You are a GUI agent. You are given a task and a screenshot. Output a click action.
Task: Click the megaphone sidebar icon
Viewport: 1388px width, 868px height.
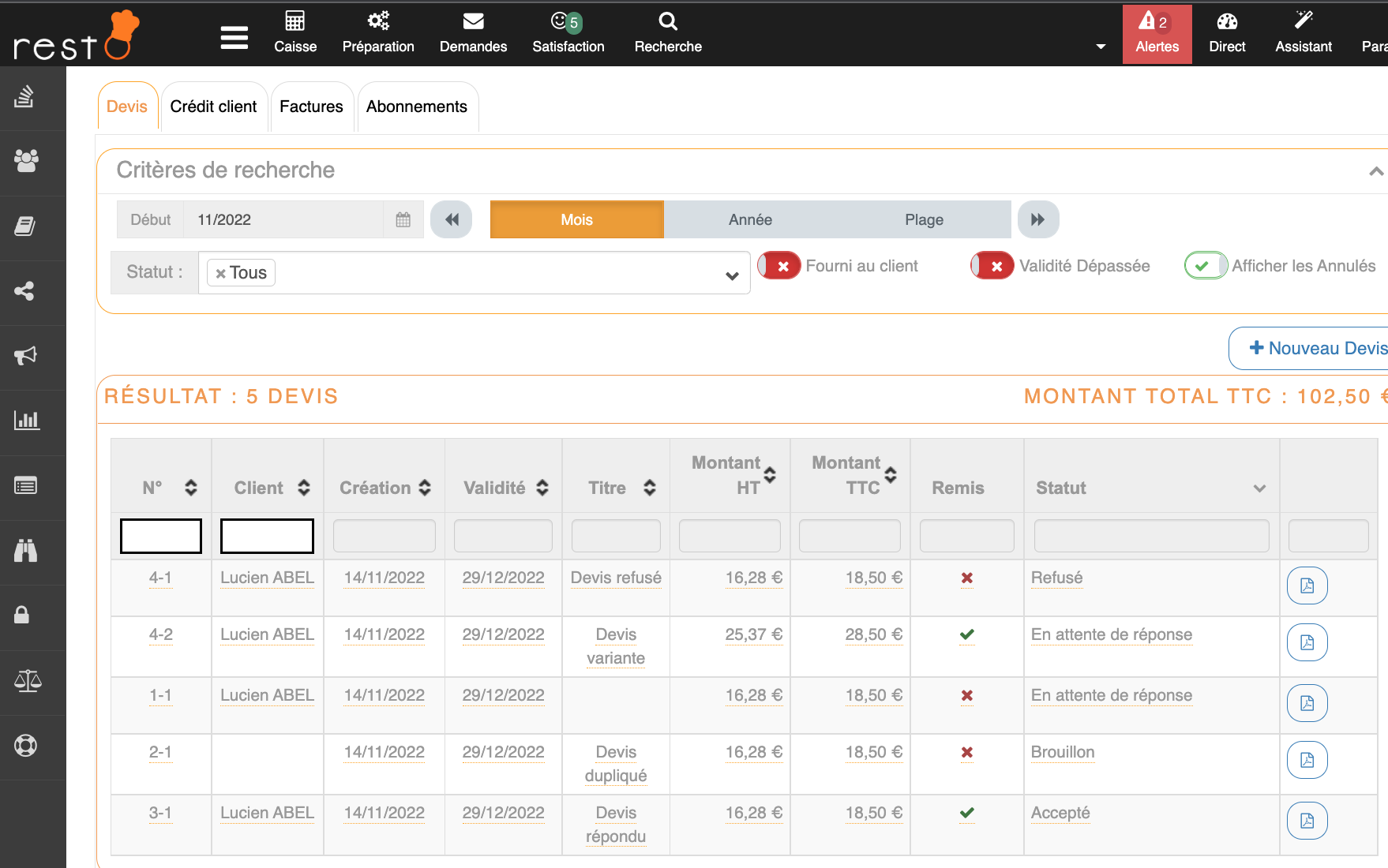[26, 356]
